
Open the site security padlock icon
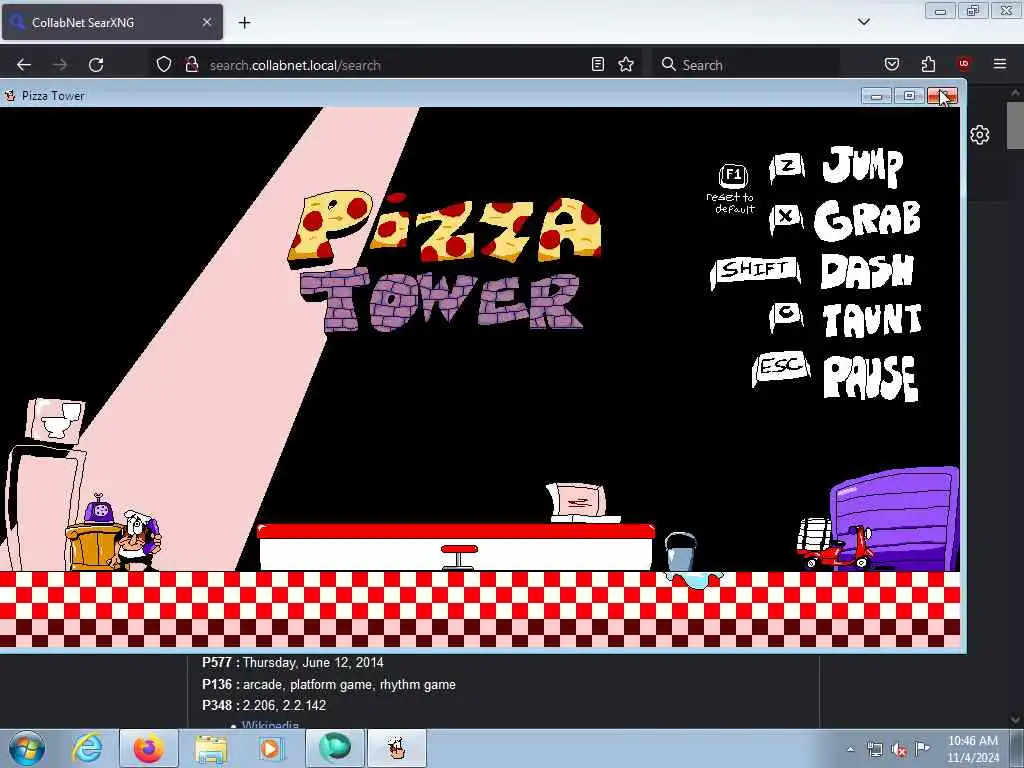pyautogui.click(x=191, y=64)
